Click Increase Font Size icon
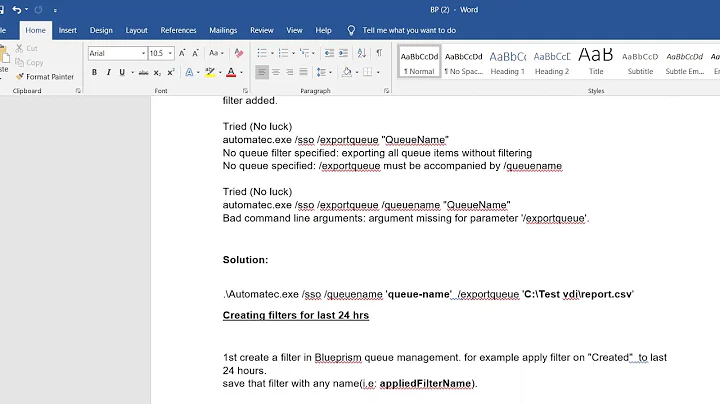720x404 pixels. point(182,53)
